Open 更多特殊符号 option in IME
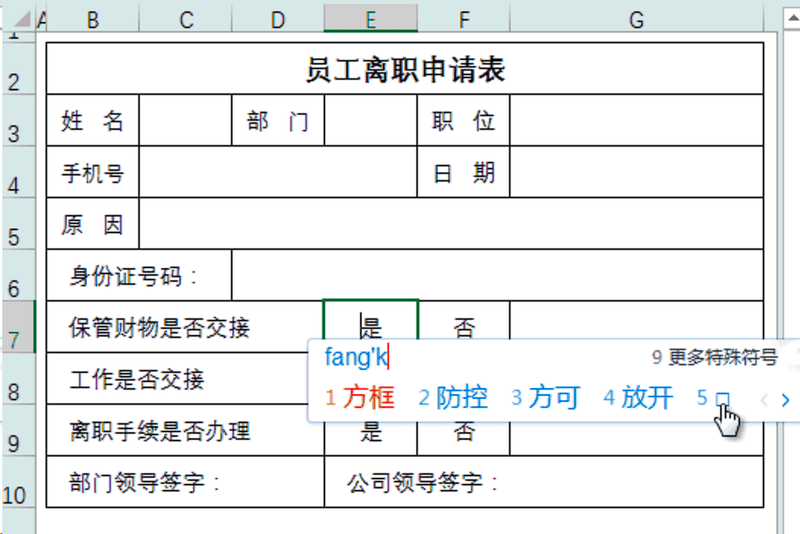The image size is (800, 534). coord(715,358)
